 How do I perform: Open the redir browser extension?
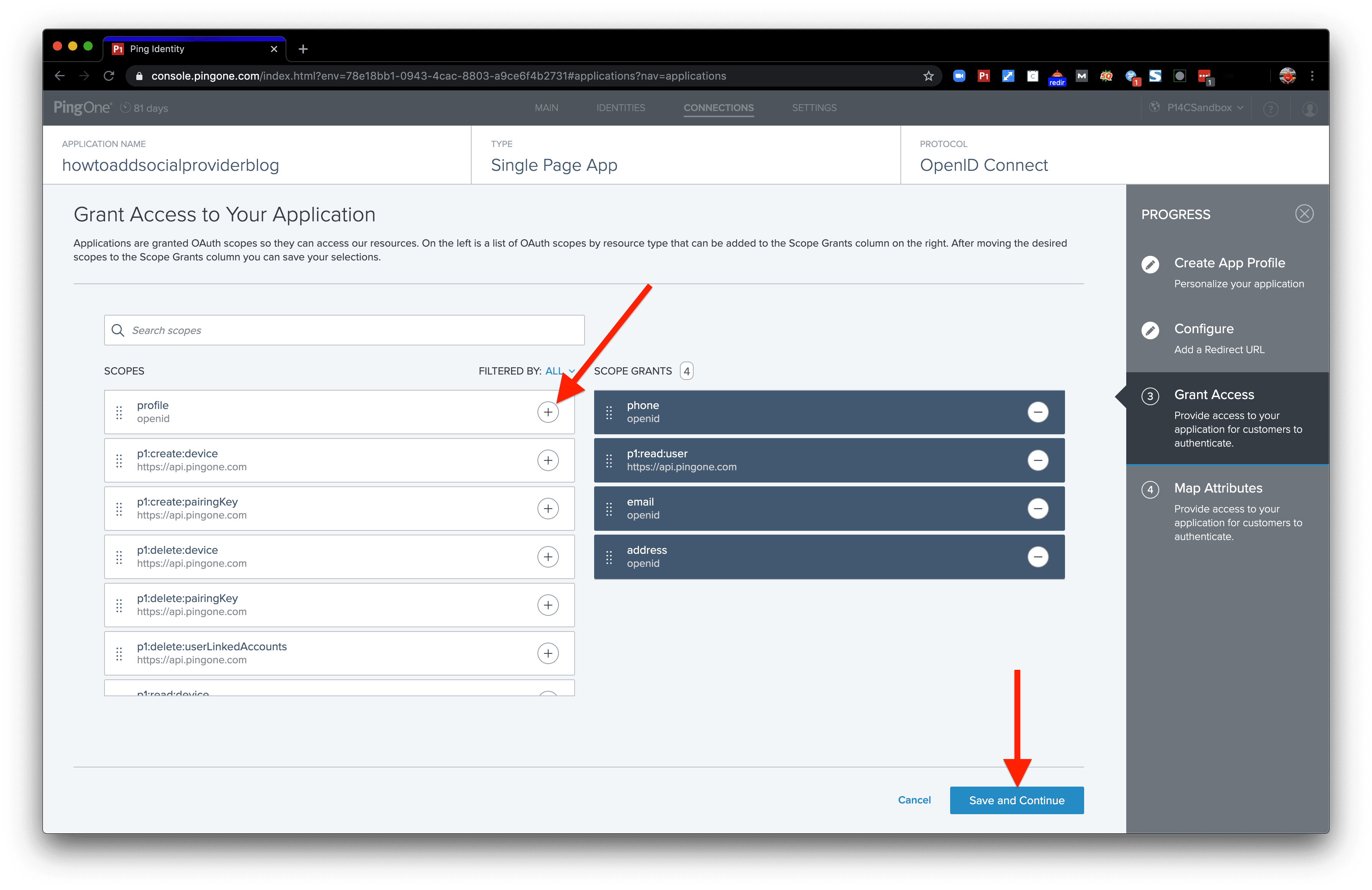click(x=1057, y=77)
